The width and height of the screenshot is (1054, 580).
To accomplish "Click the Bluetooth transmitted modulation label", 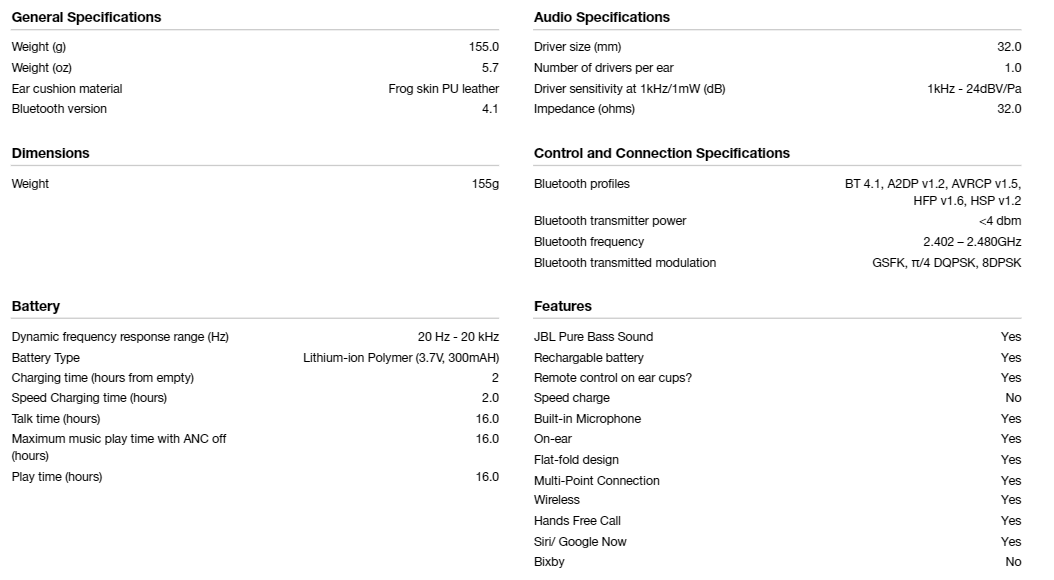I will [x=624, y=263].
